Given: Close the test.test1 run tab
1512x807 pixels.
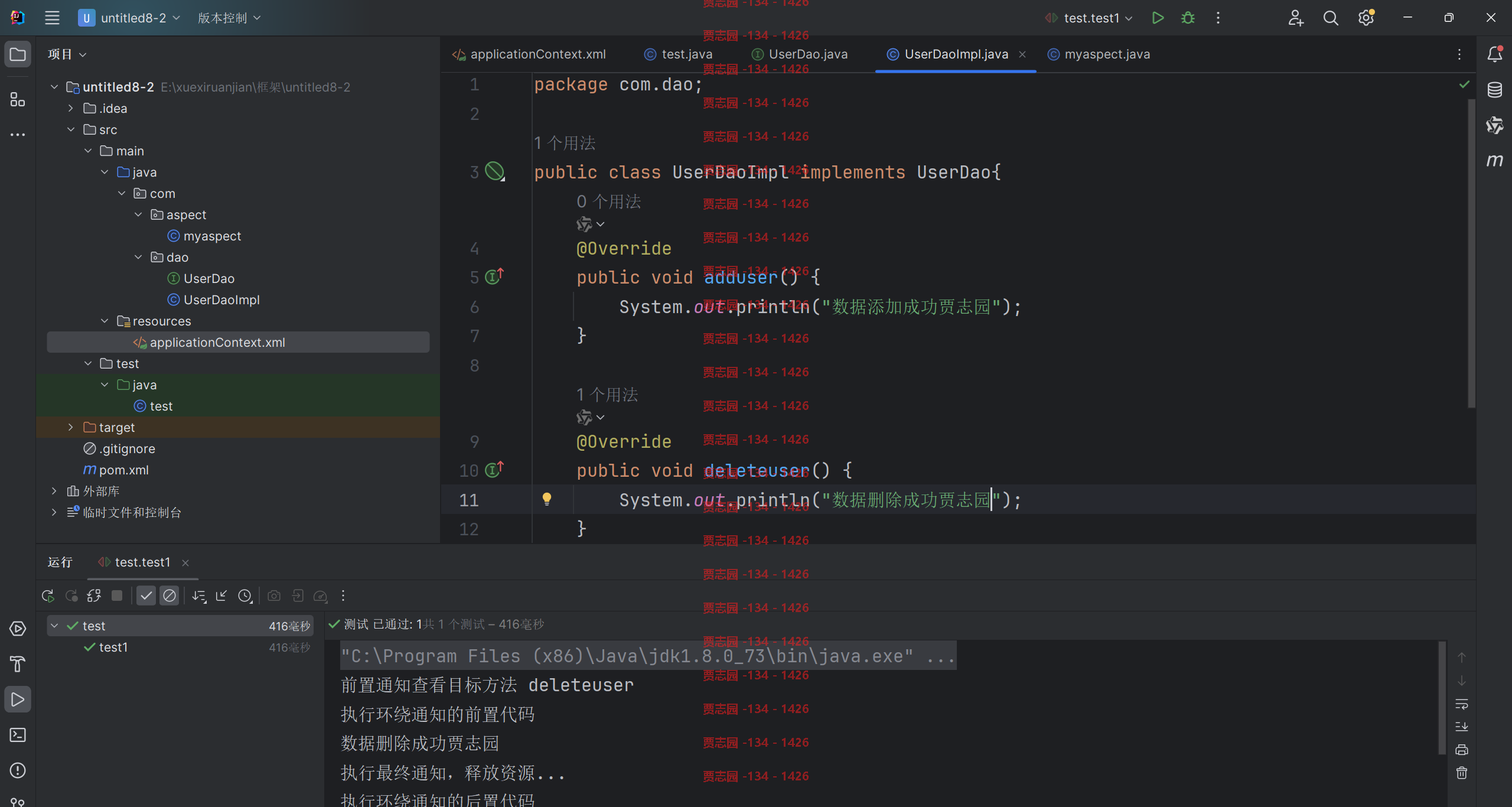Looking at the screenshot, I should tap(185, 563).
